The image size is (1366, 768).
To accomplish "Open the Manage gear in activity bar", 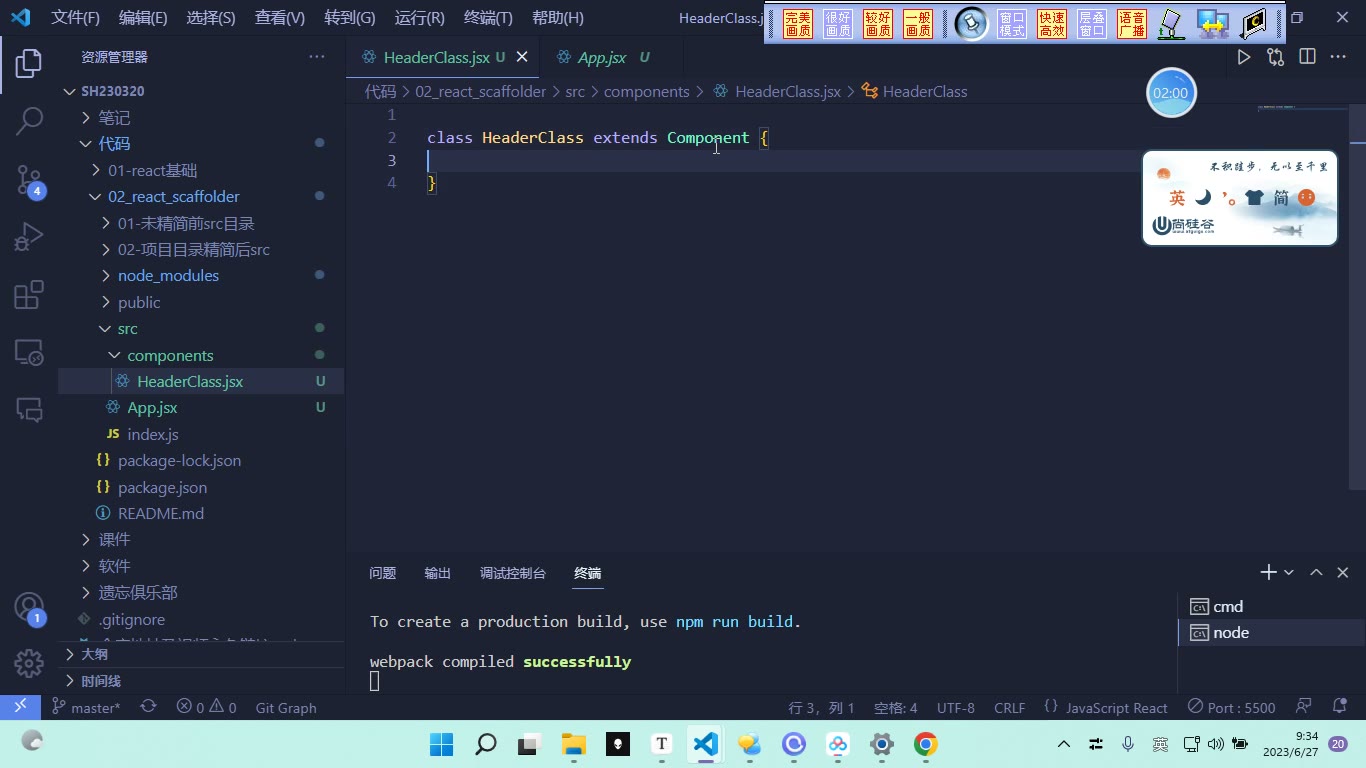I will click(x=29, y=663).
